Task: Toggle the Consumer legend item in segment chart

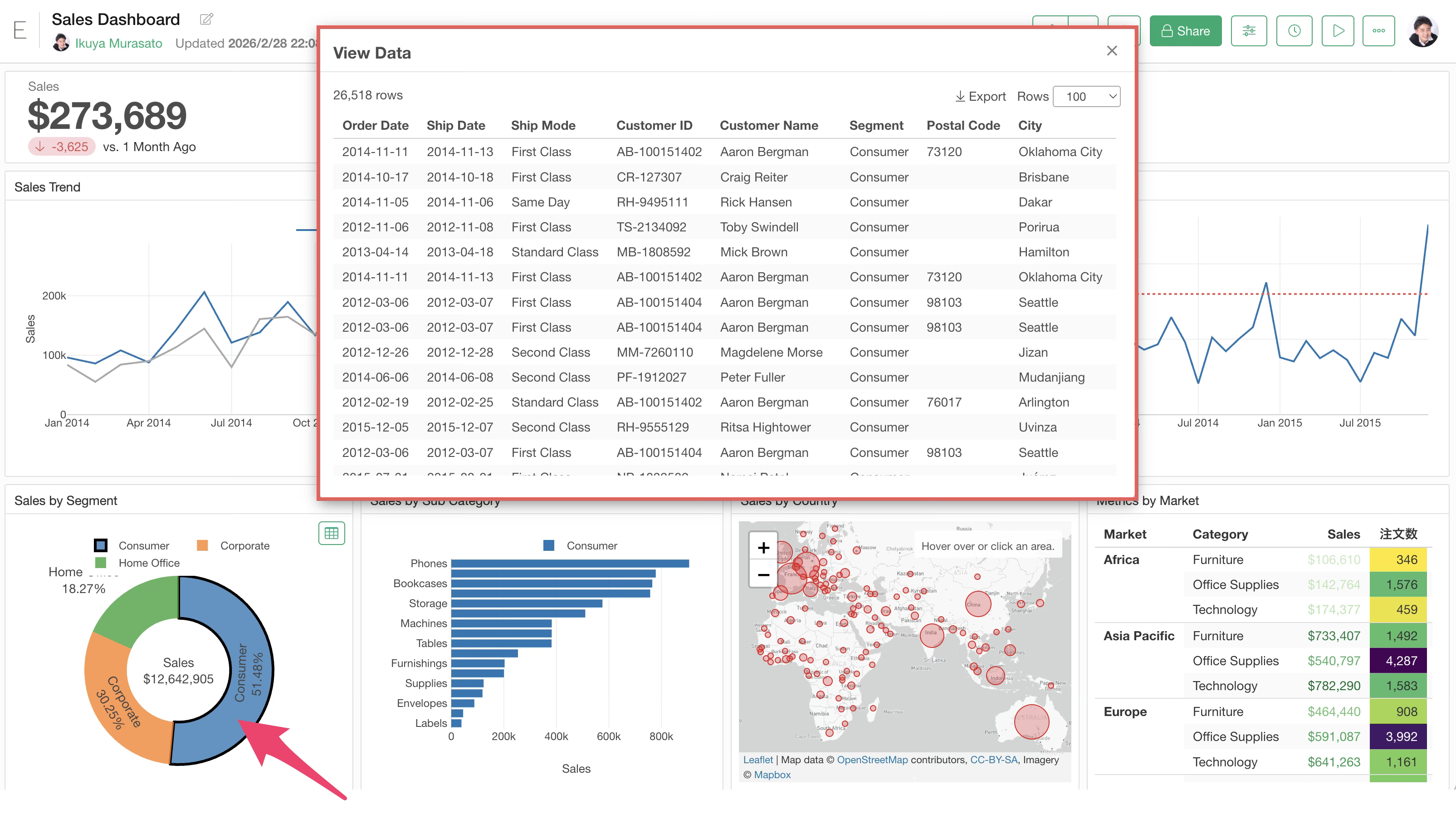Action: click(132, 545)
